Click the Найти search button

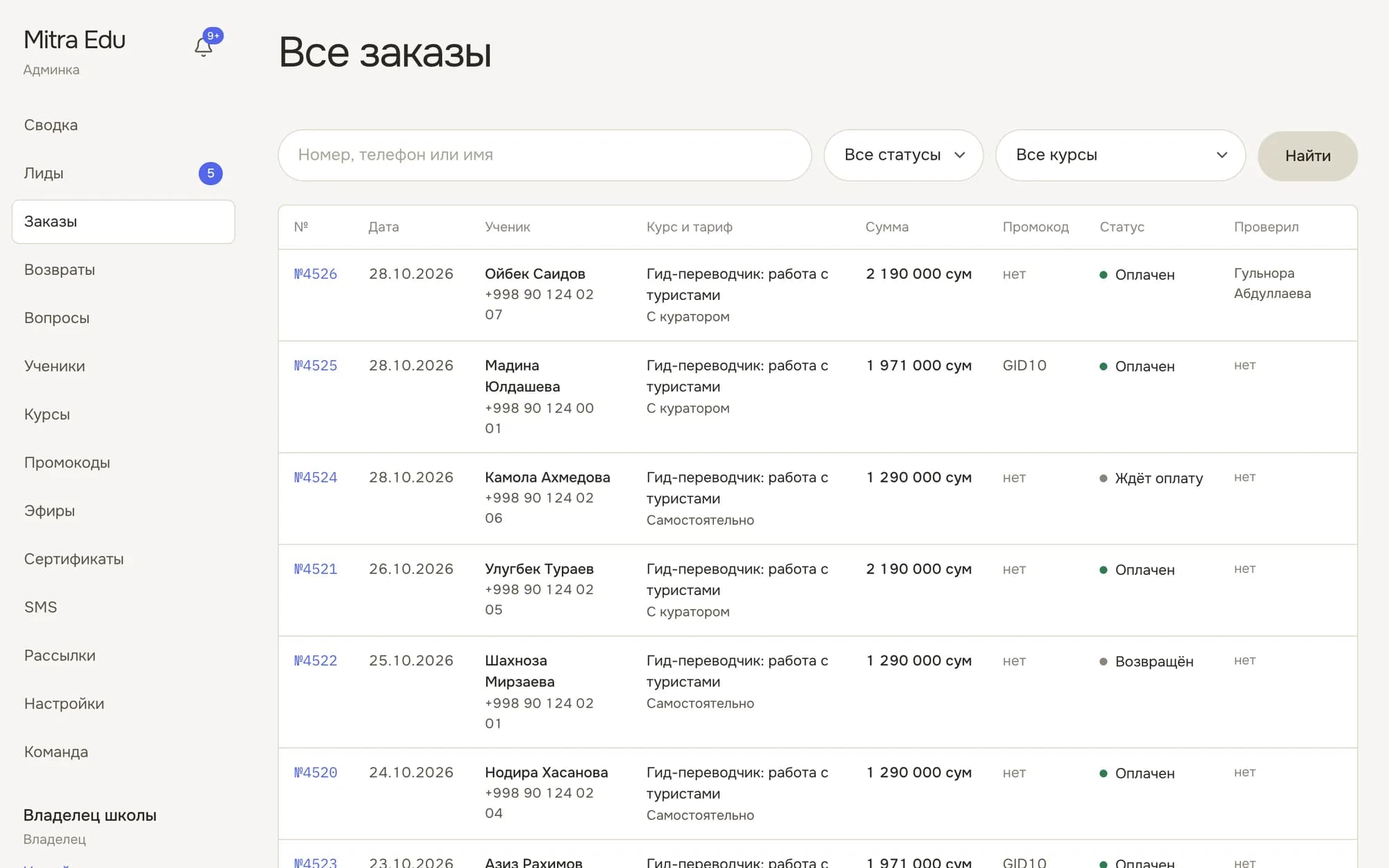tap(1308, 156)
